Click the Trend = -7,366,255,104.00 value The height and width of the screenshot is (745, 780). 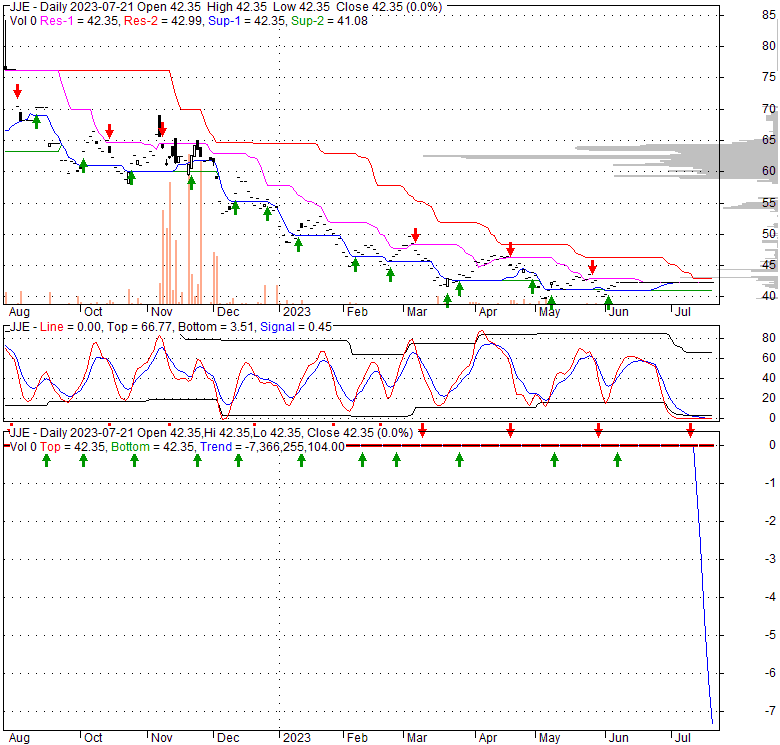272,447
